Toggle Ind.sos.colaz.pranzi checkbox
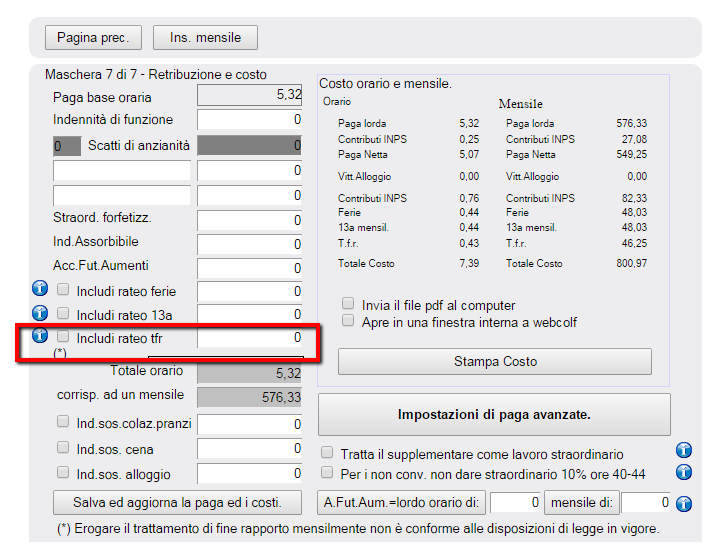Image resolution: width=710 pixels, height=548 pixels. (63, 423)
